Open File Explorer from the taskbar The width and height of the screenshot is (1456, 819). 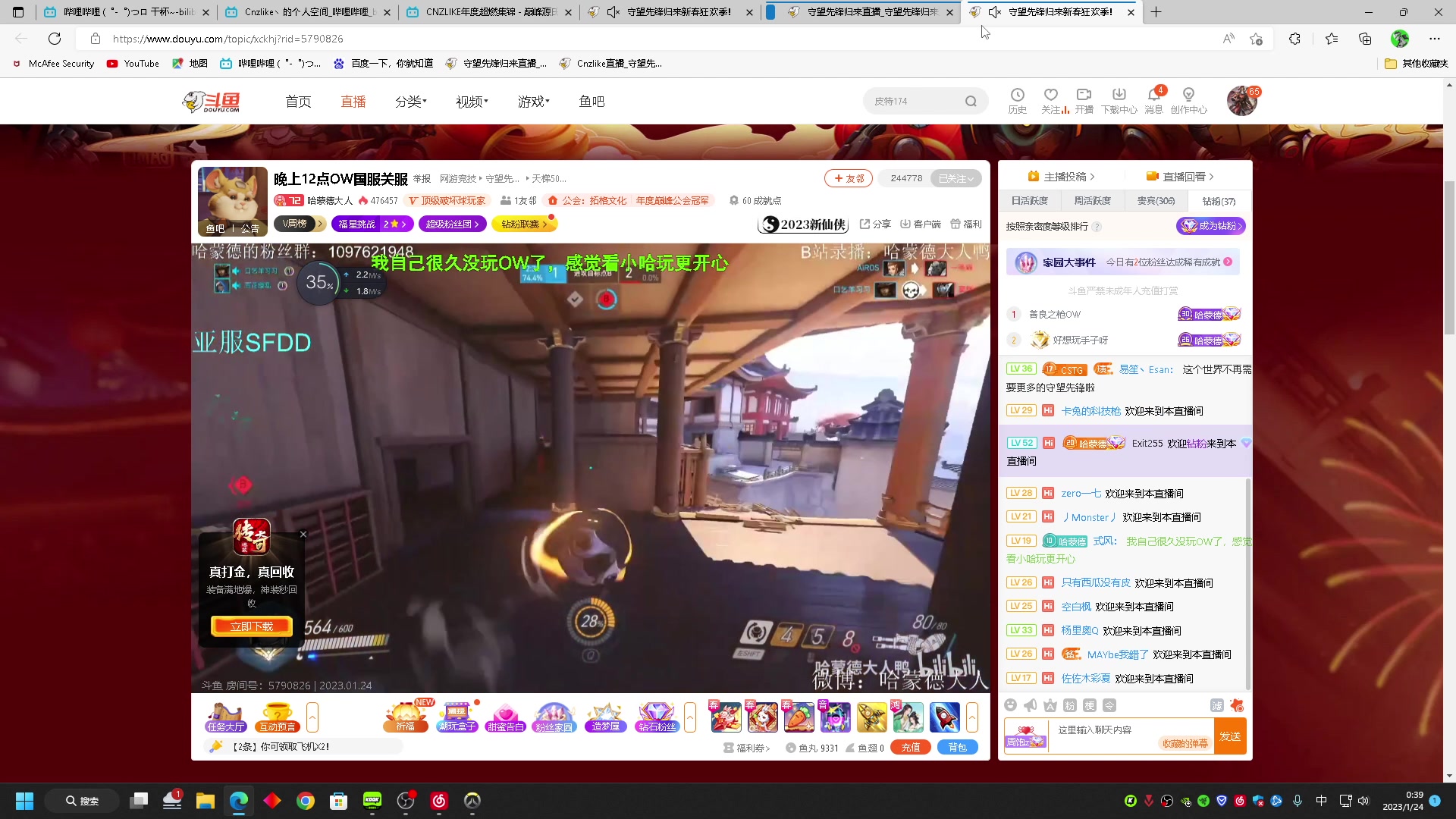(x=206, y=801)
